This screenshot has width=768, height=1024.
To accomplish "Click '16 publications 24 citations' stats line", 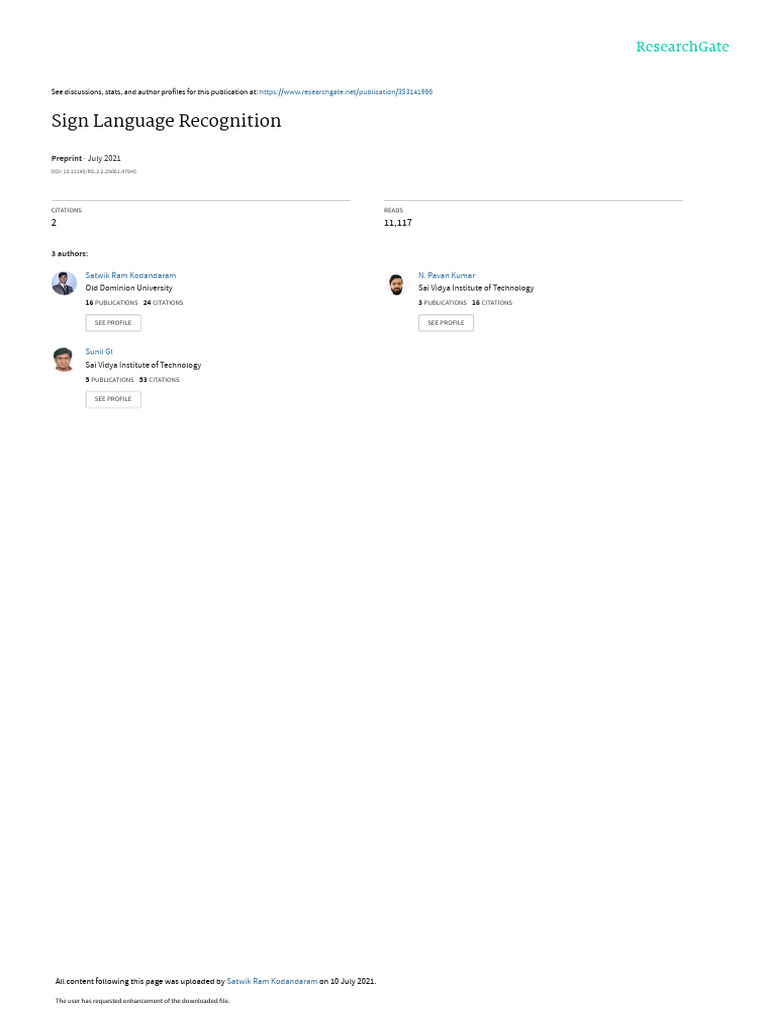I will click(x=134, y=303).
